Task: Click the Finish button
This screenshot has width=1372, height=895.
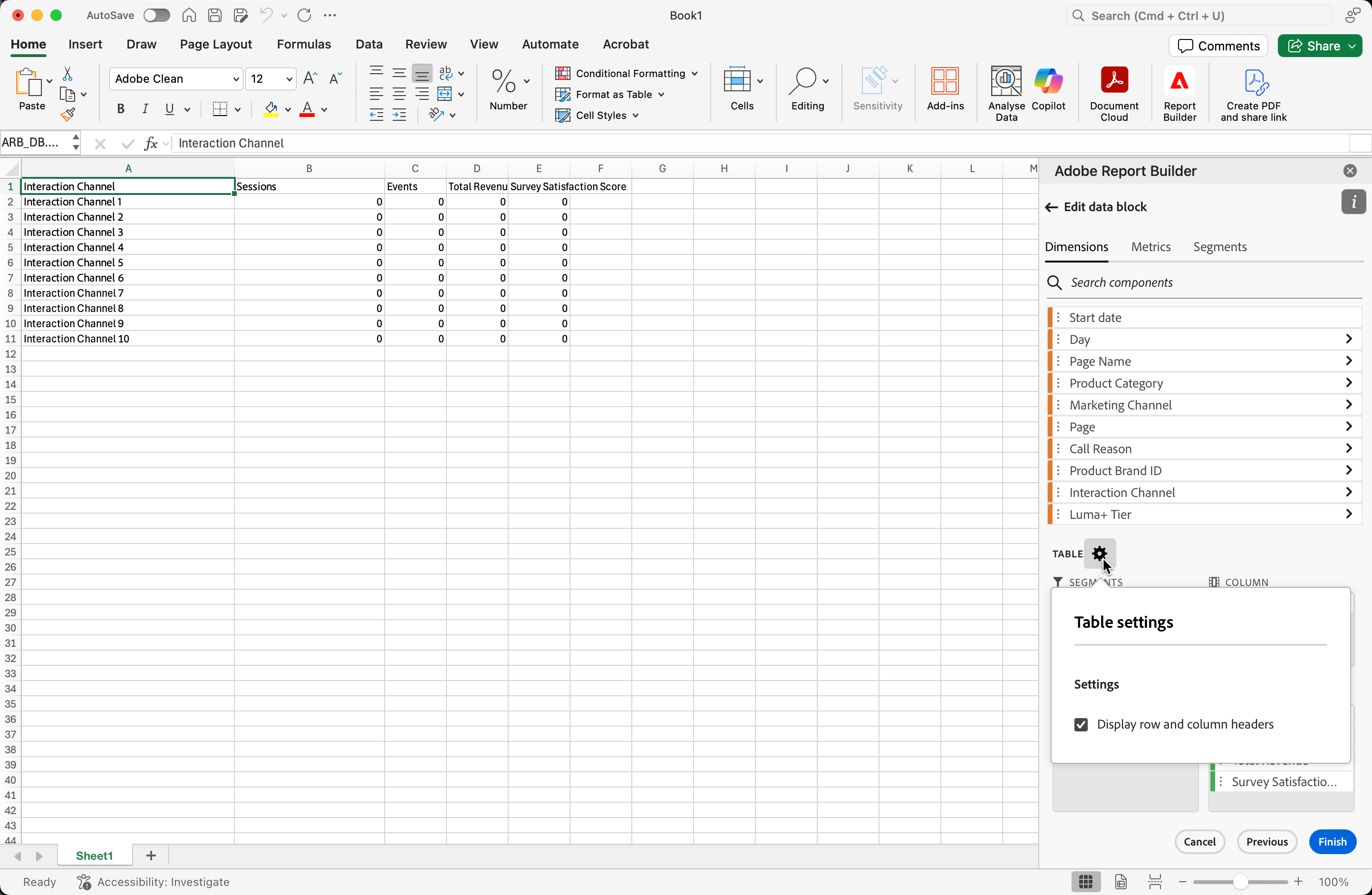Action: click(x=1332, y=841)
